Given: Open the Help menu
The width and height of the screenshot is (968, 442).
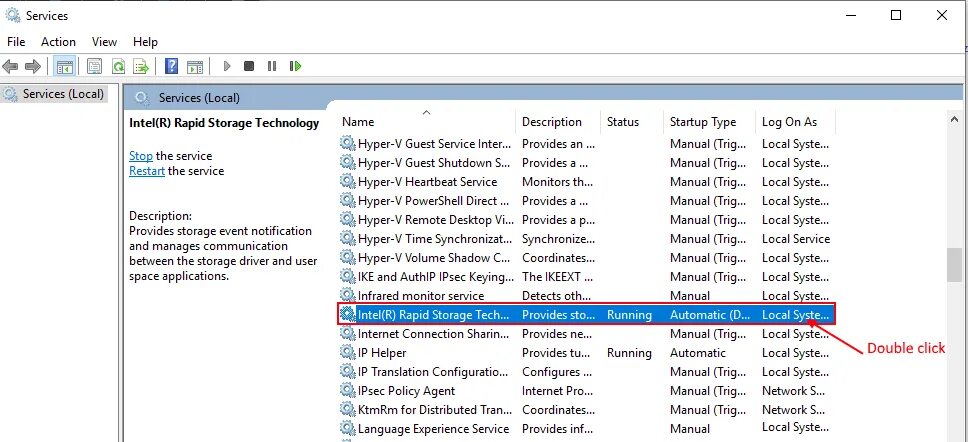Looking at the screenshot, I should [x=145, y=42].
